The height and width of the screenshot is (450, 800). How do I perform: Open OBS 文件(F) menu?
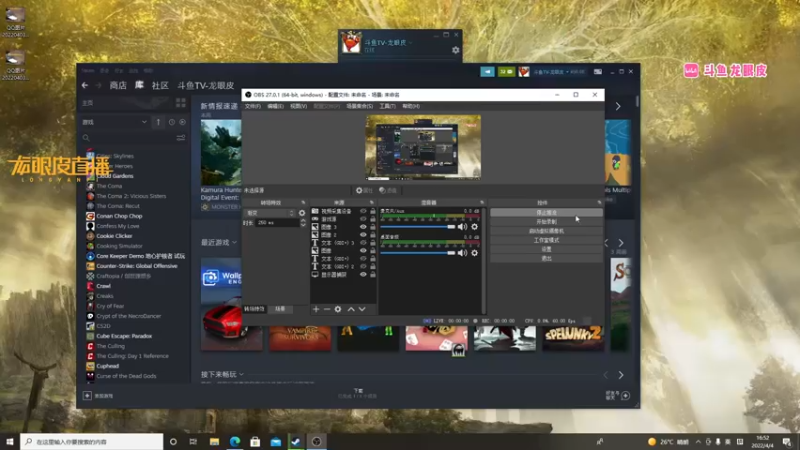253,106
